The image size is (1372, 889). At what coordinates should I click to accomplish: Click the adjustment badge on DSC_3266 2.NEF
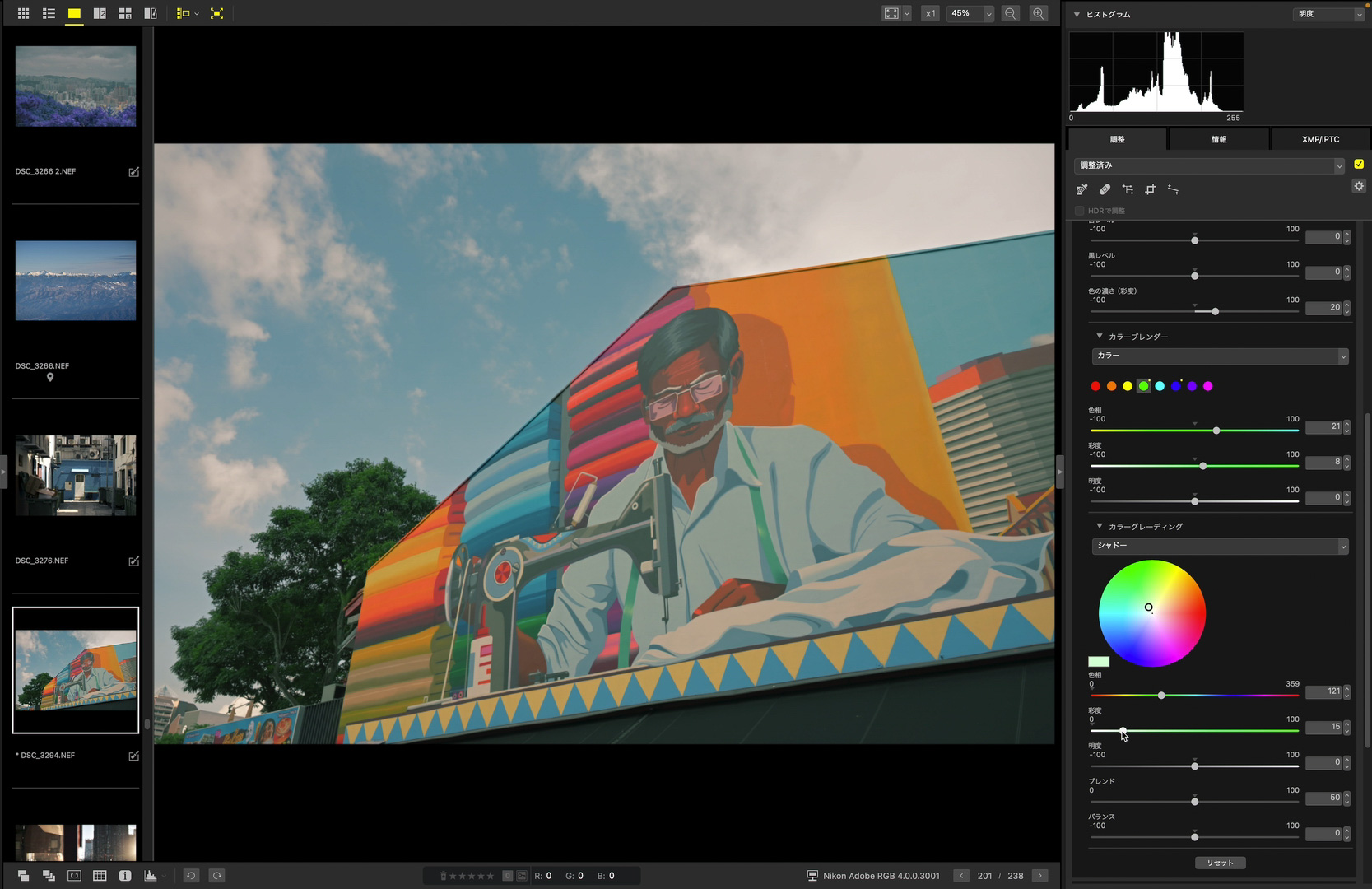click(133, 172)
